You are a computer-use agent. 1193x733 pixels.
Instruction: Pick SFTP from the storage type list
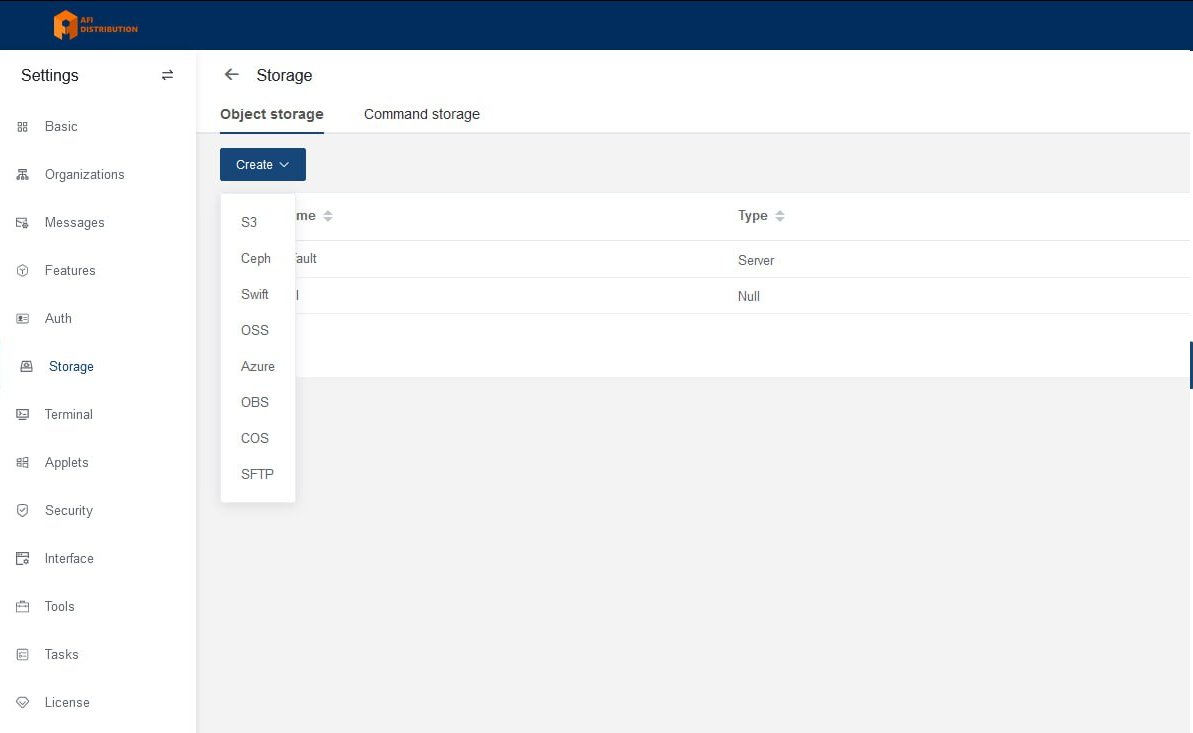tap(257, 474)
